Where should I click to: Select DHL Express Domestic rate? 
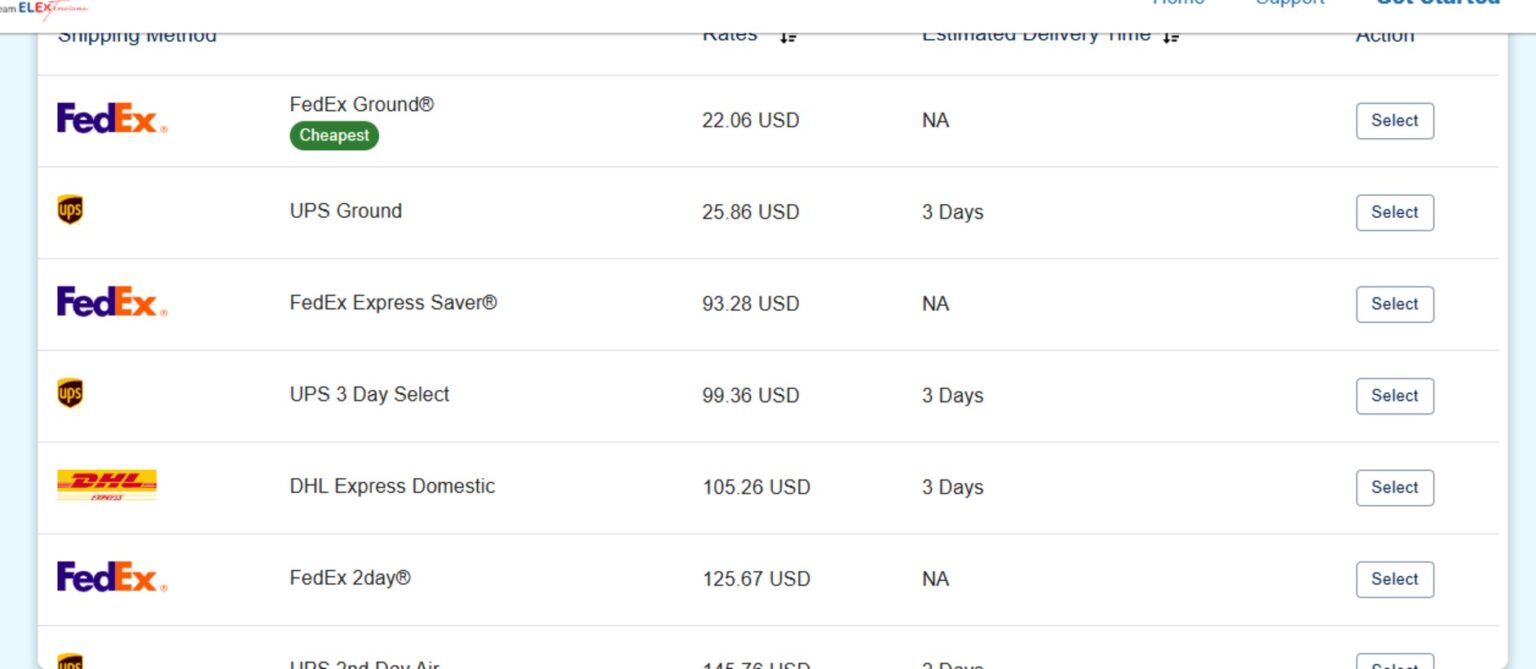click(x=1394, y=487)
